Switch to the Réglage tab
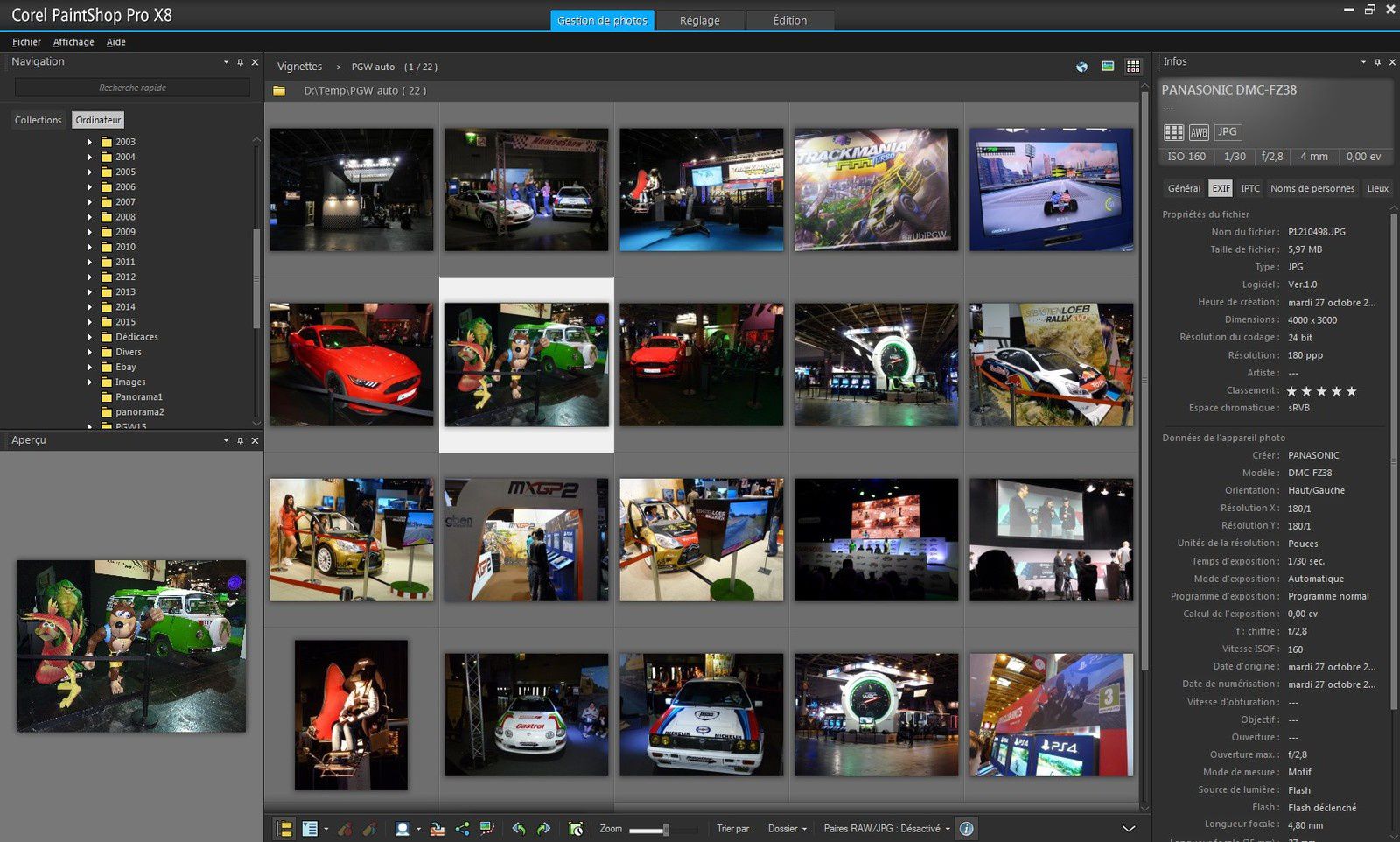The height and width of the screenshot is (842, 1400). [x=700, y=20]
